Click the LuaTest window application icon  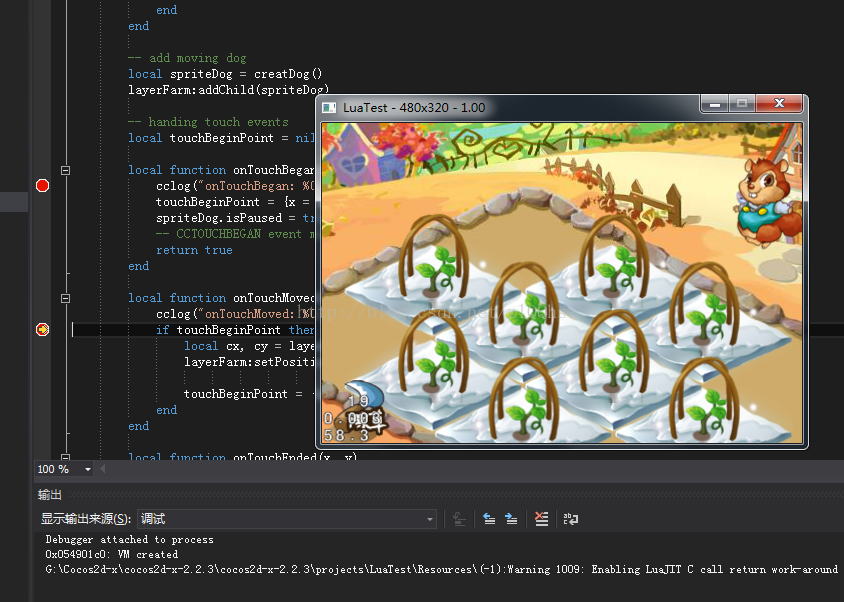click(329, 108)
